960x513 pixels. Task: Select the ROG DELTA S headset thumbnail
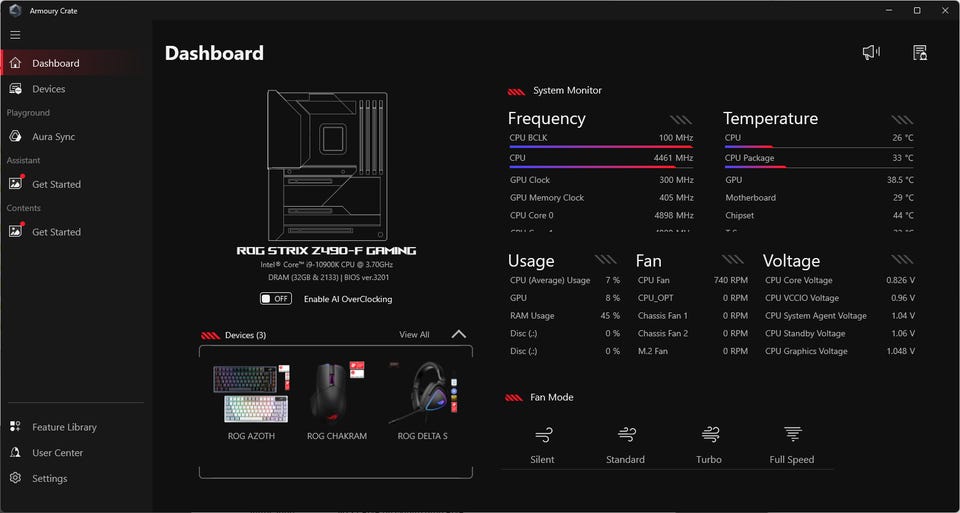click(422, 392)
